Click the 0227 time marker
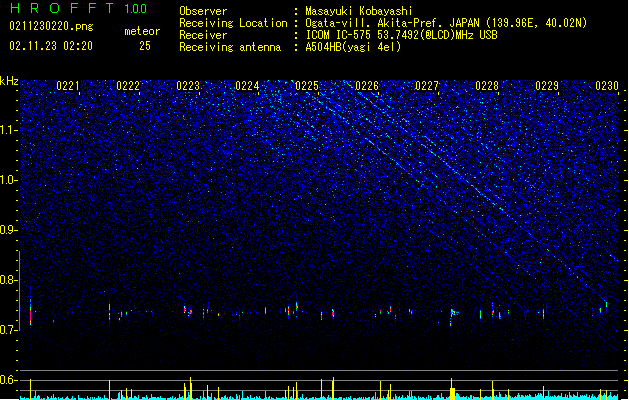Image resolution: width=629 pixels, height=400 pixels. [x=427, y=85]
